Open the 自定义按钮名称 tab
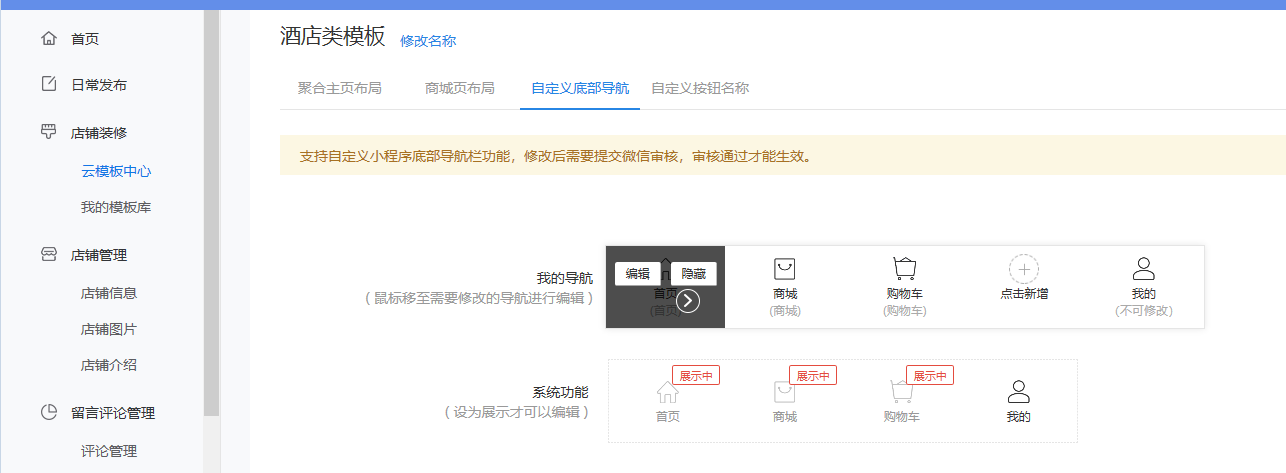This screenshot has width=1286, height=473. pyautogui.click(x=700, y=88)
